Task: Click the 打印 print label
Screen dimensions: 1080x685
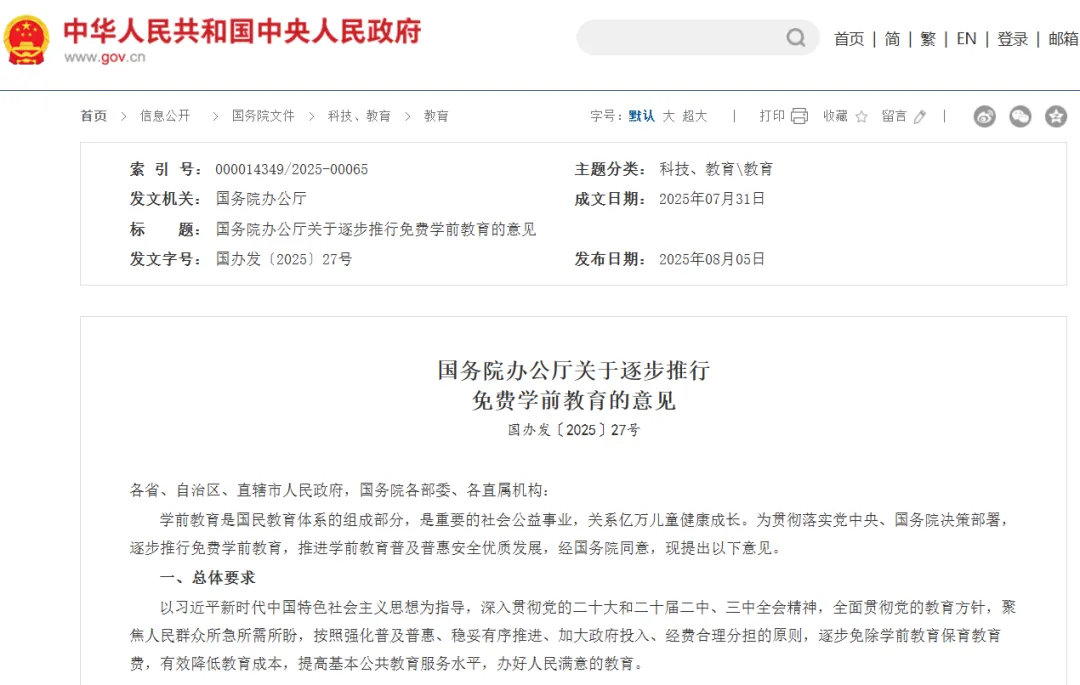Action: [x=772, y=116]
